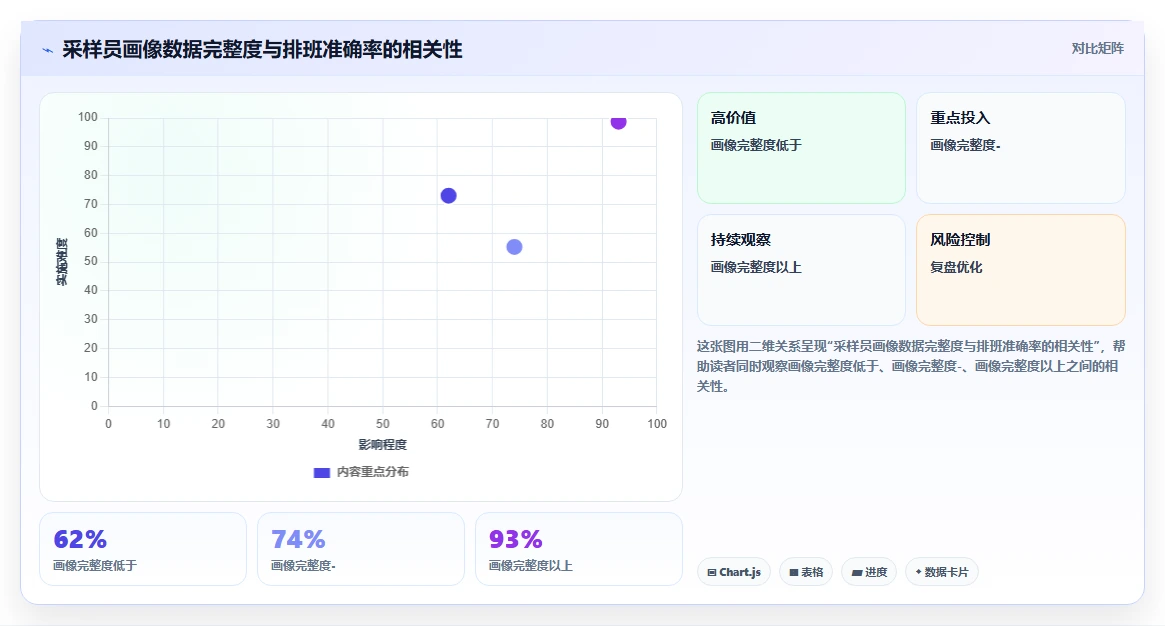Click the 数据卡片 sparkle icon
The height and width of the screenshot is (626, 1165).
pyautogui.click(x=918, y=572)
